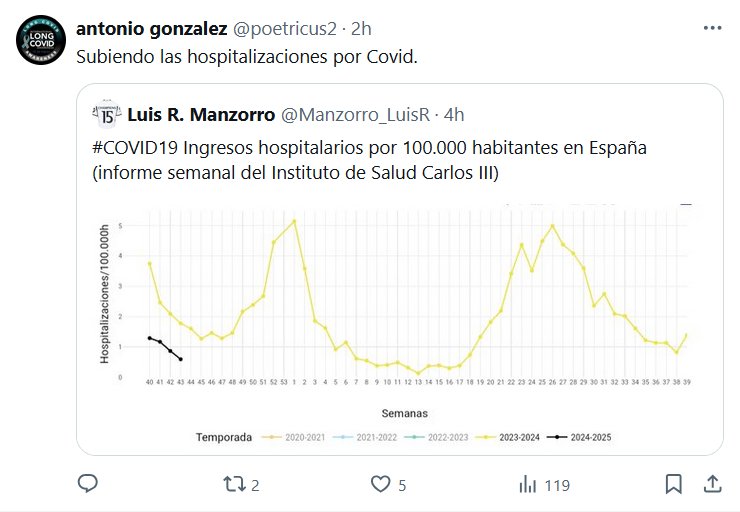
Task: Click the reply speech bubble icon
Action: 87,485
